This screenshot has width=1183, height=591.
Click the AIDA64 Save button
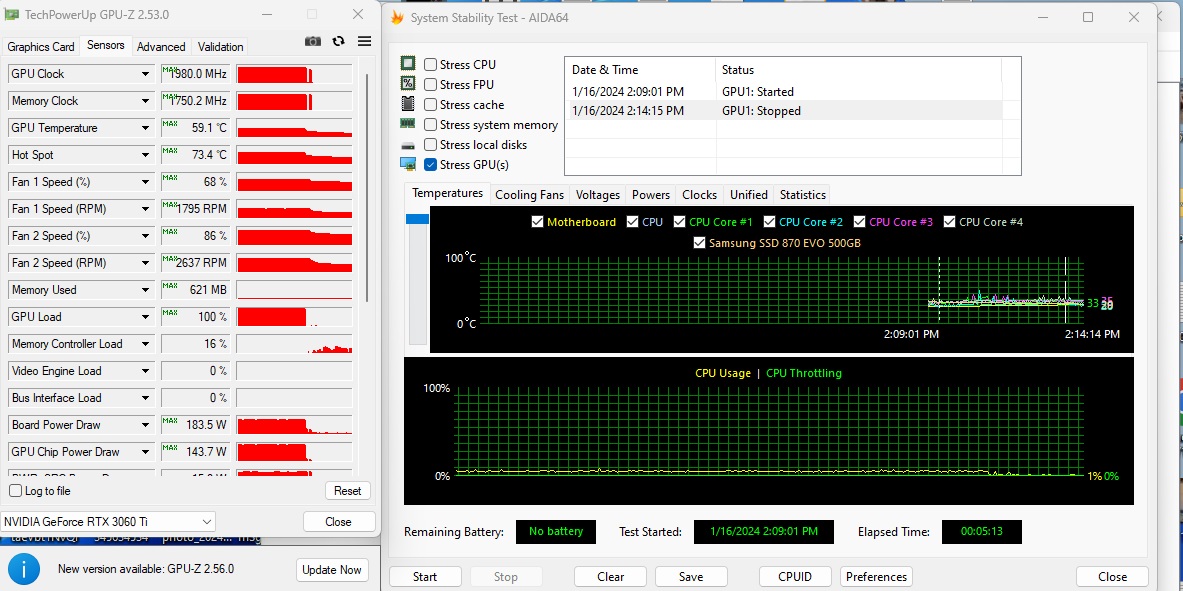(x=690, y=577)
